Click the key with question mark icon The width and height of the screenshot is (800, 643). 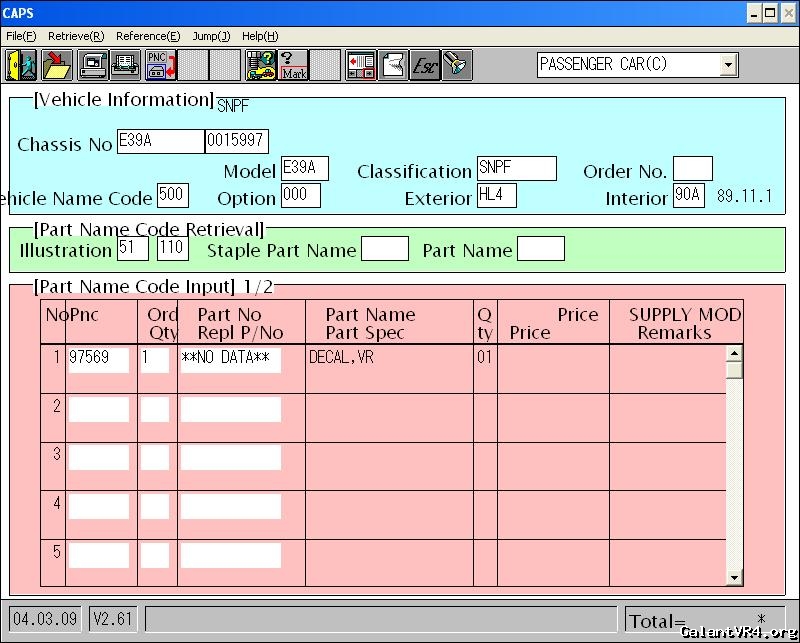click(x=261, y=65)
